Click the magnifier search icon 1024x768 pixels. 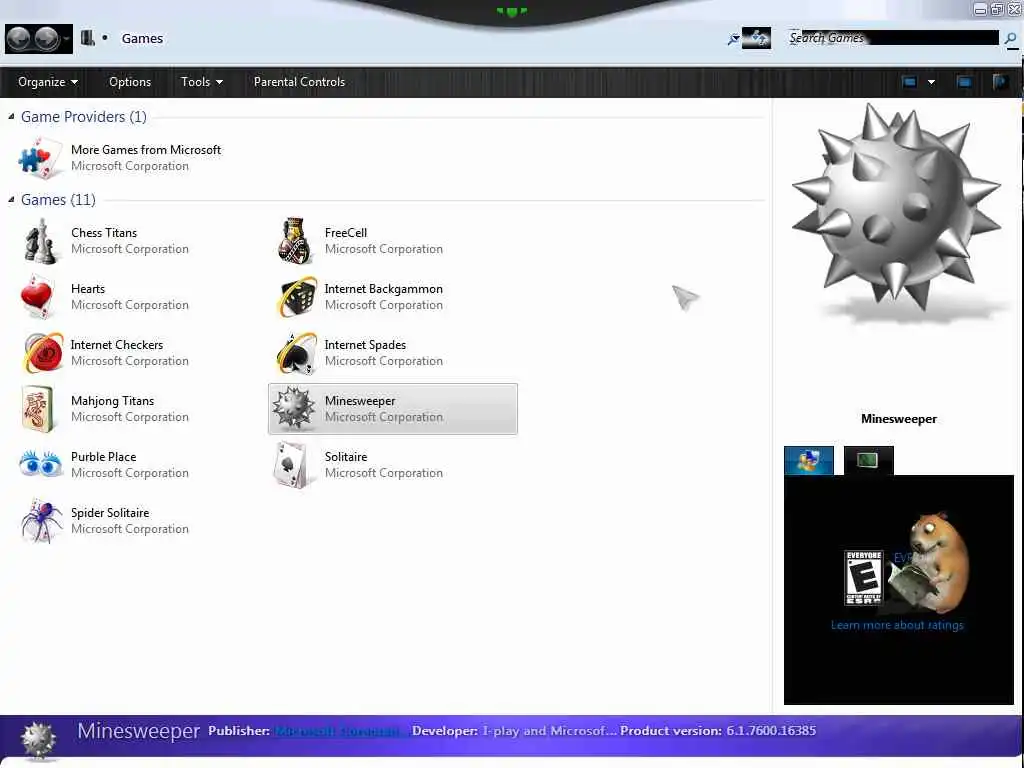[1010, 39]
